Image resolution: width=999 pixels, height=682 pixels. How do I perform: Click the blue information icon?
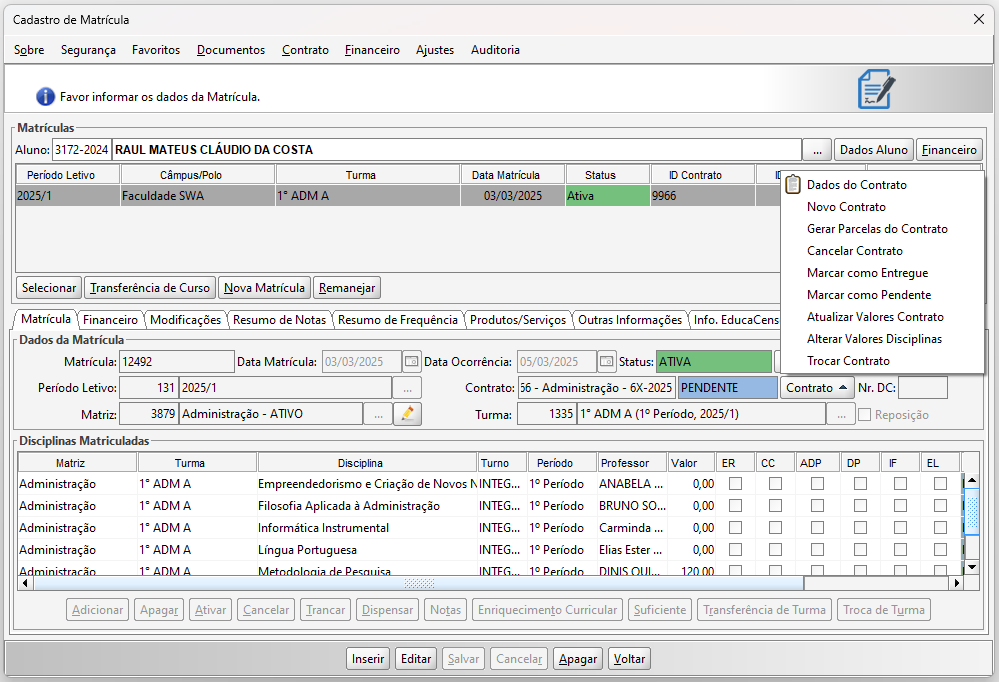coord(45,97)
